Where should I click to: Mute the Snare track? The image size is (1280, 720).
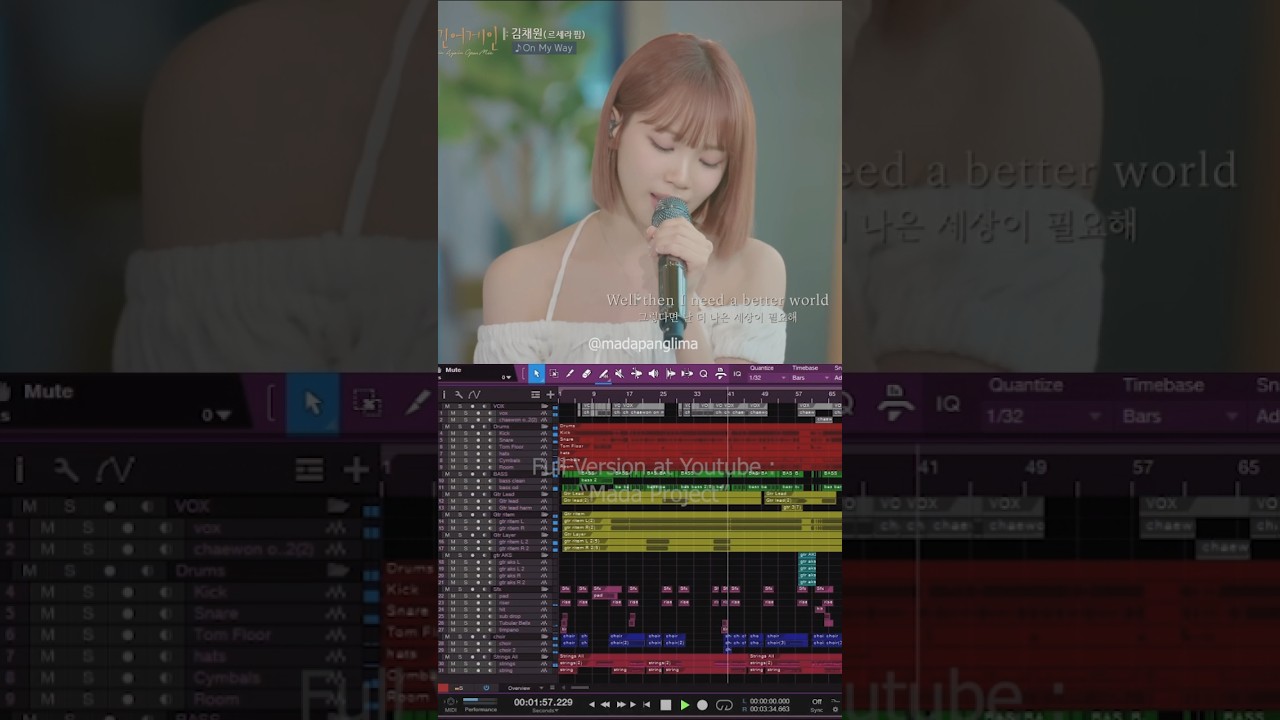(453, 440)
